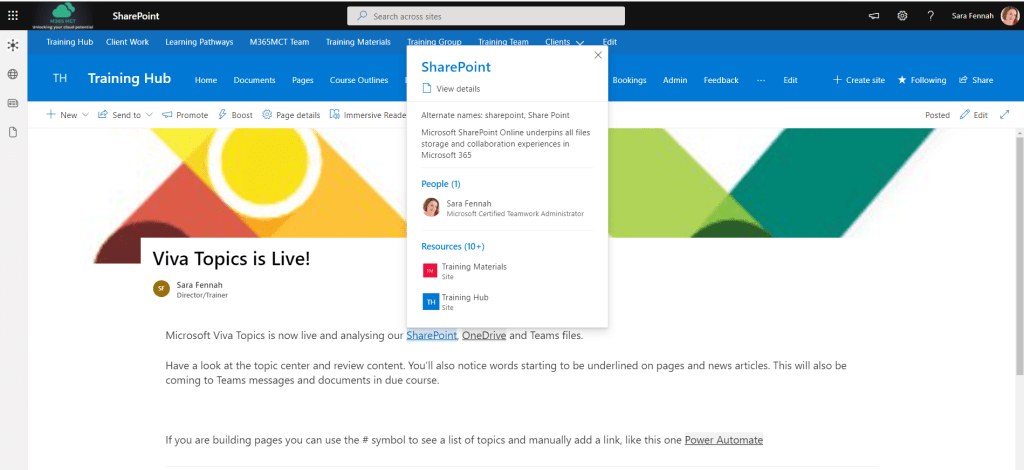Expand the New dropdown arrow
1024x470 pixels.
[x=85, y=115]
